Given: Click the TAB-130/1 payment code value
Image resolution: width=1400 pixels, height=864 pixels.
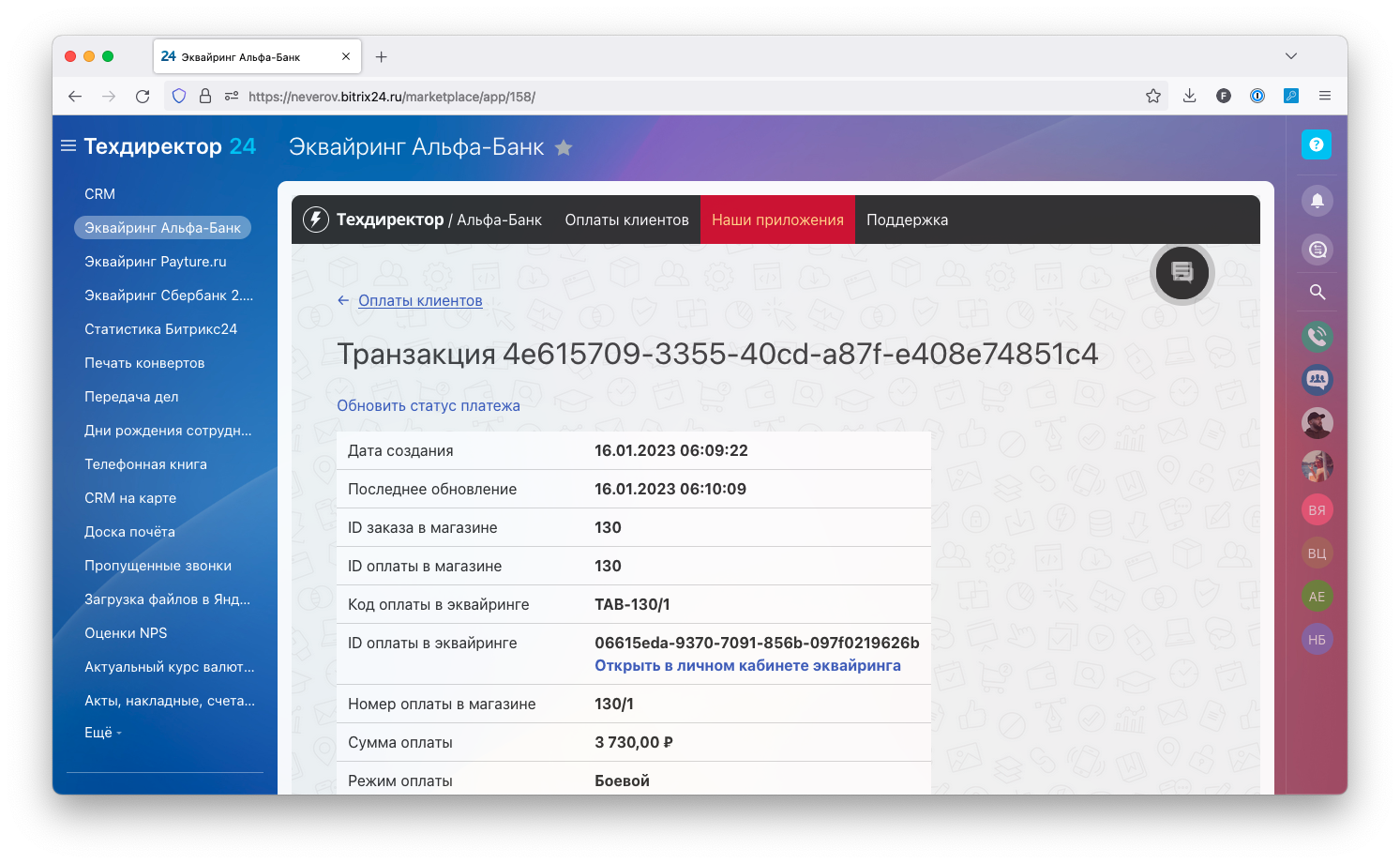Looking at the screenshot, I should pos(632,604).
